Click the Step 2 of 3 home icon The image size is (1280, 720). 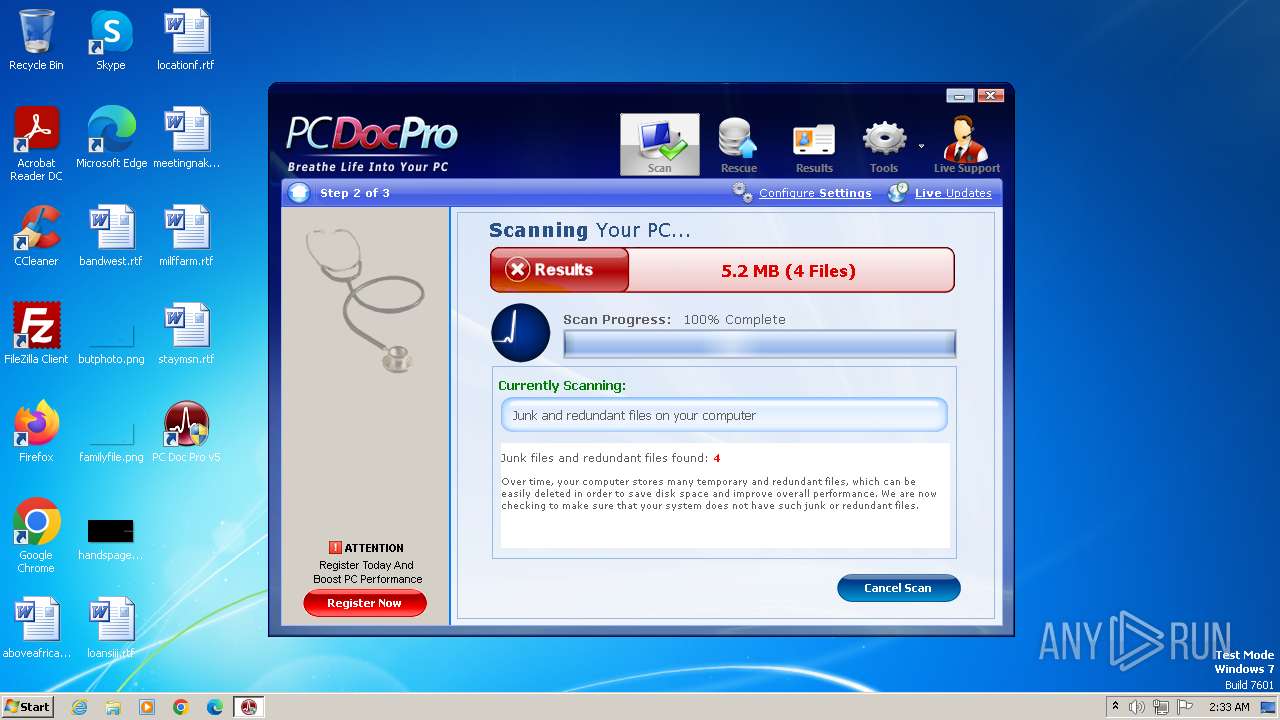[x=299, y=193]
